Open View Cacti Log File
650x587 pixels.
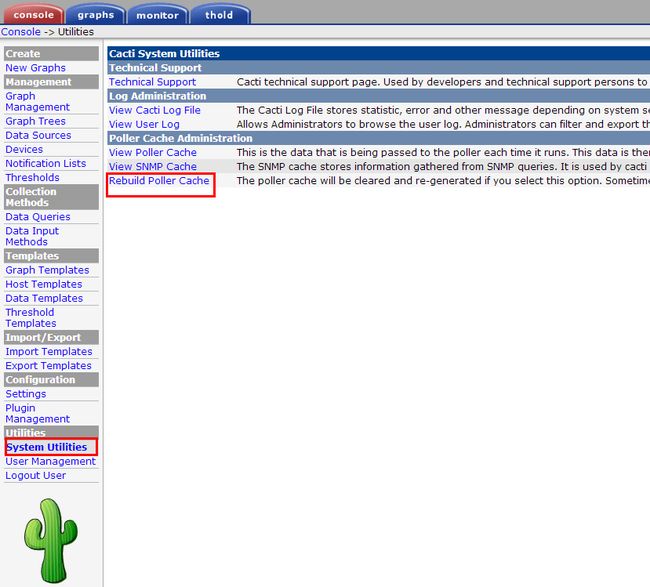pos(155,110)
